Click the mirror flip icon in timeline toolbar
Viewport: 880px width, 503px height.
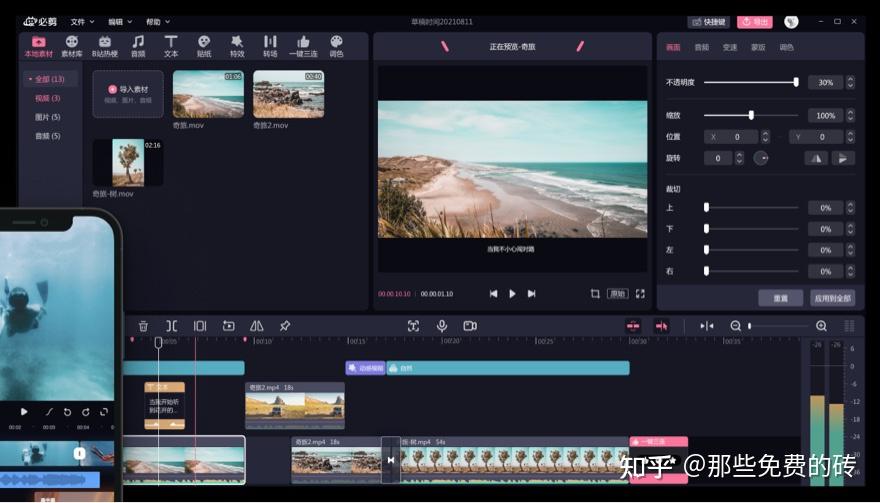click(256, 326)
